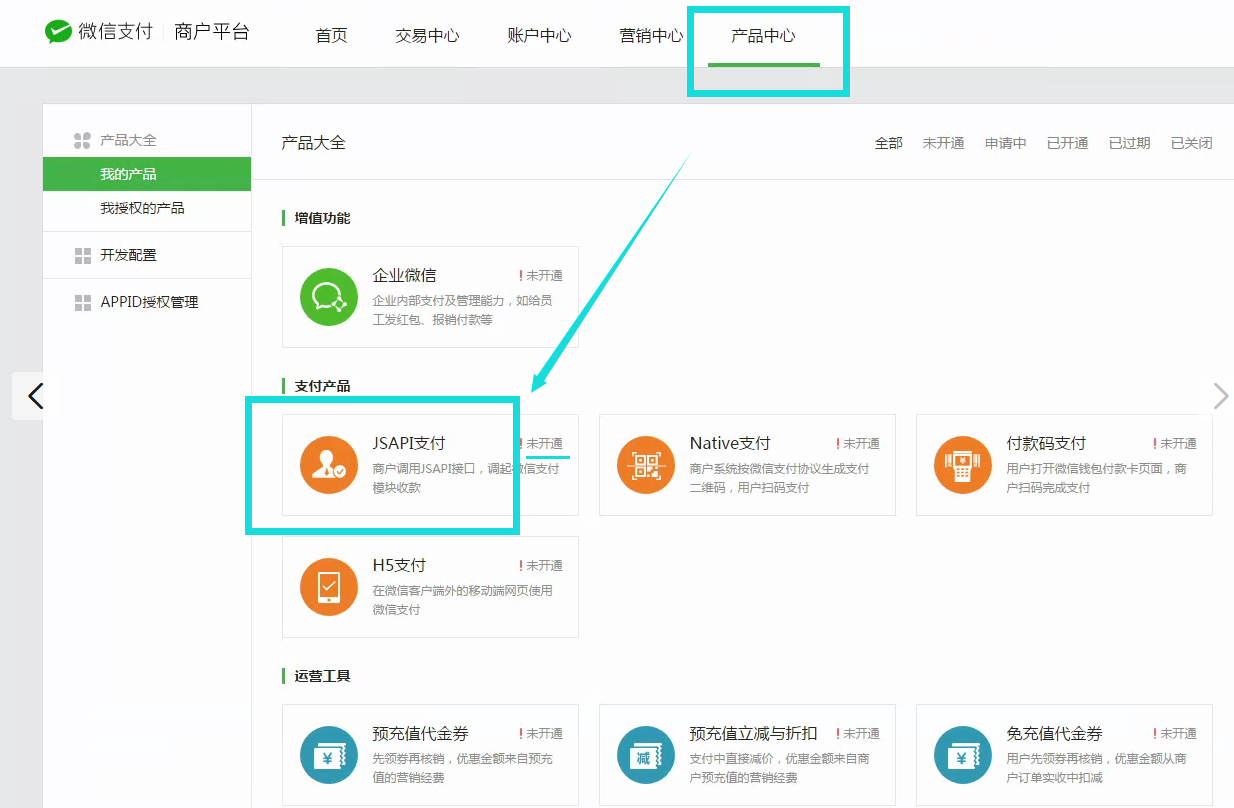Click 未开通 status on 免充值代金券 card

[x=1175, y=734]
